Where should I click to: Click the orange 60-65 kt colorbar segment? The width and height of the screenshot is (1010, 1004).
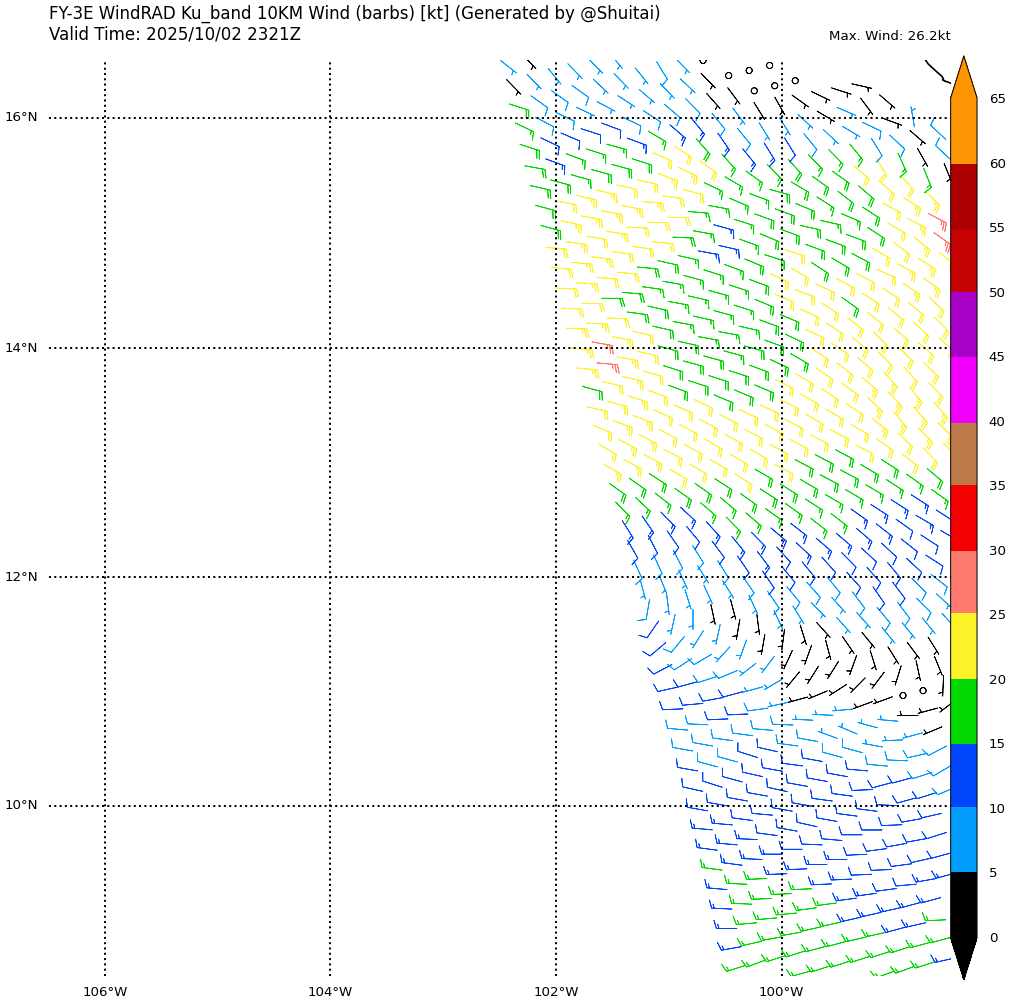[x=963, y=131]
